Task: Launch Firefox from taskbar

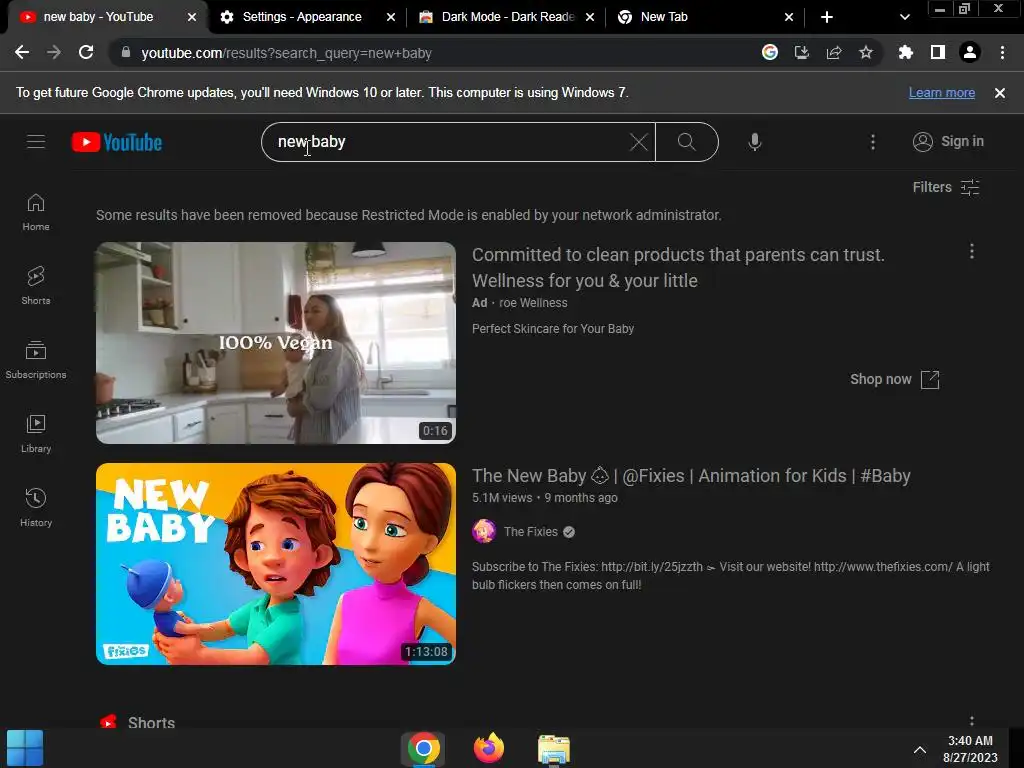Action: pos(488,748)
